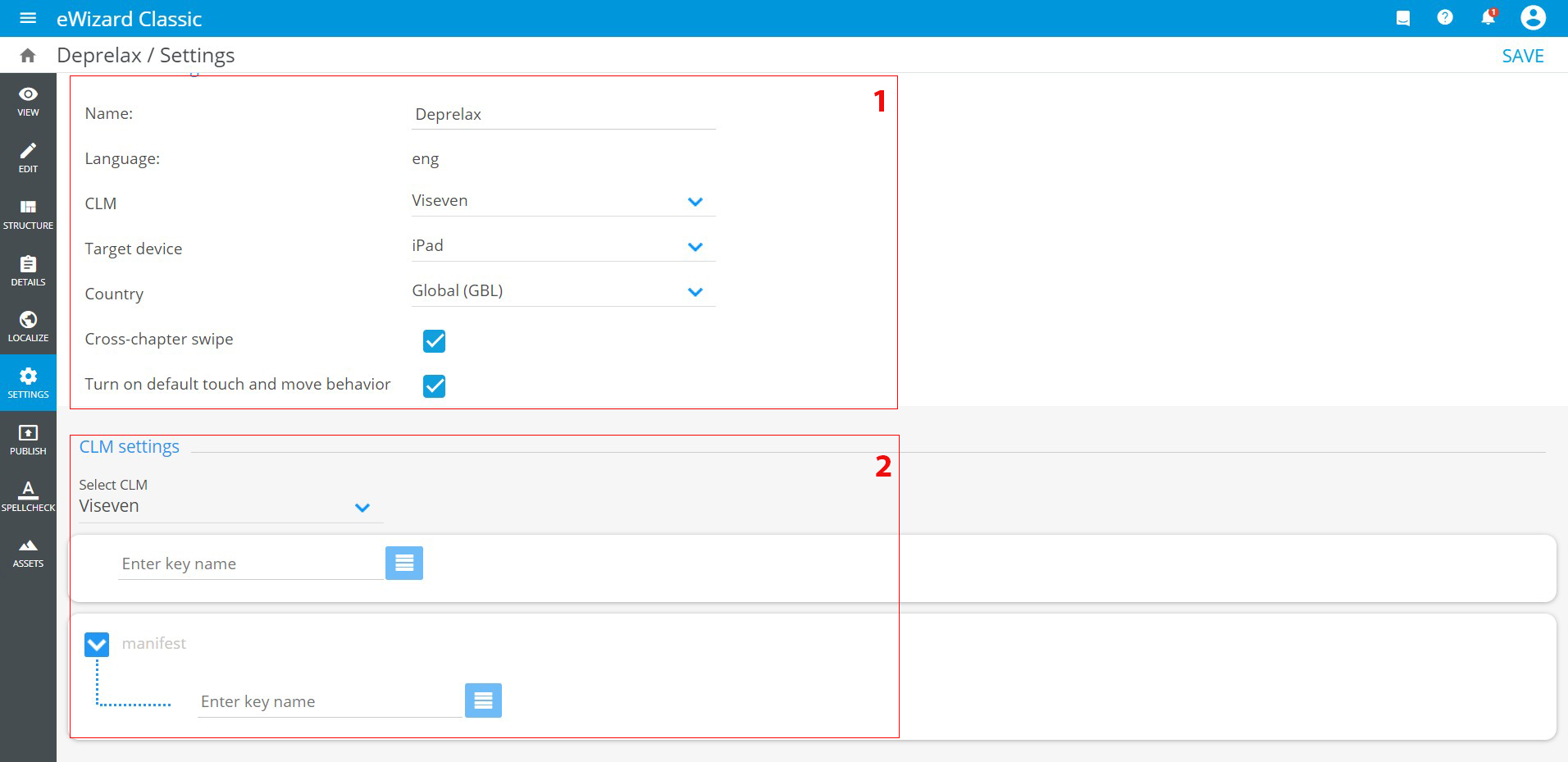Open the notifications bell
The width and height of the screenshot is (1568, 762).
(x=1488, y=17)
